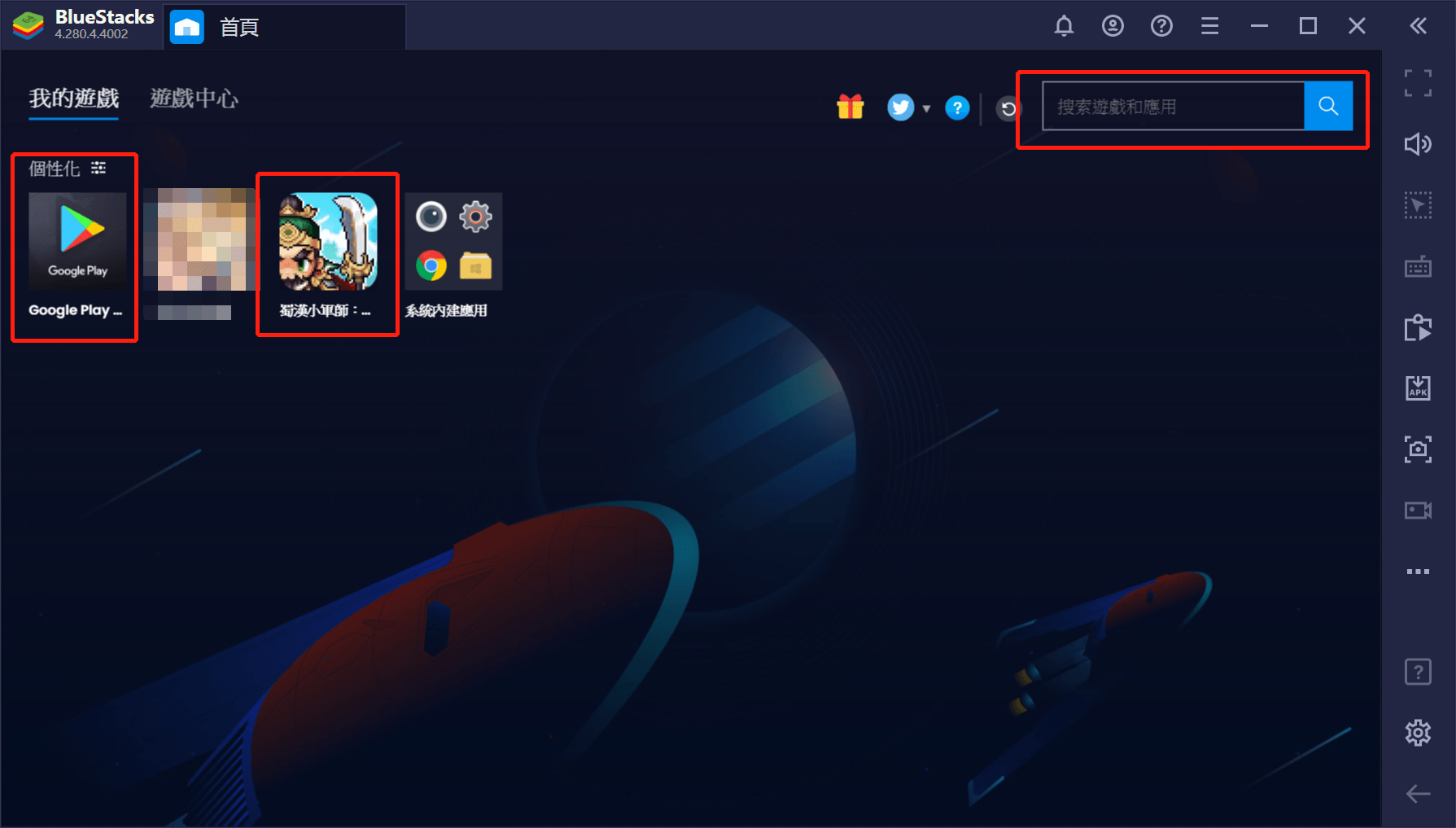Click the back arrow in the sidebar

click(x=1418, y=794)
